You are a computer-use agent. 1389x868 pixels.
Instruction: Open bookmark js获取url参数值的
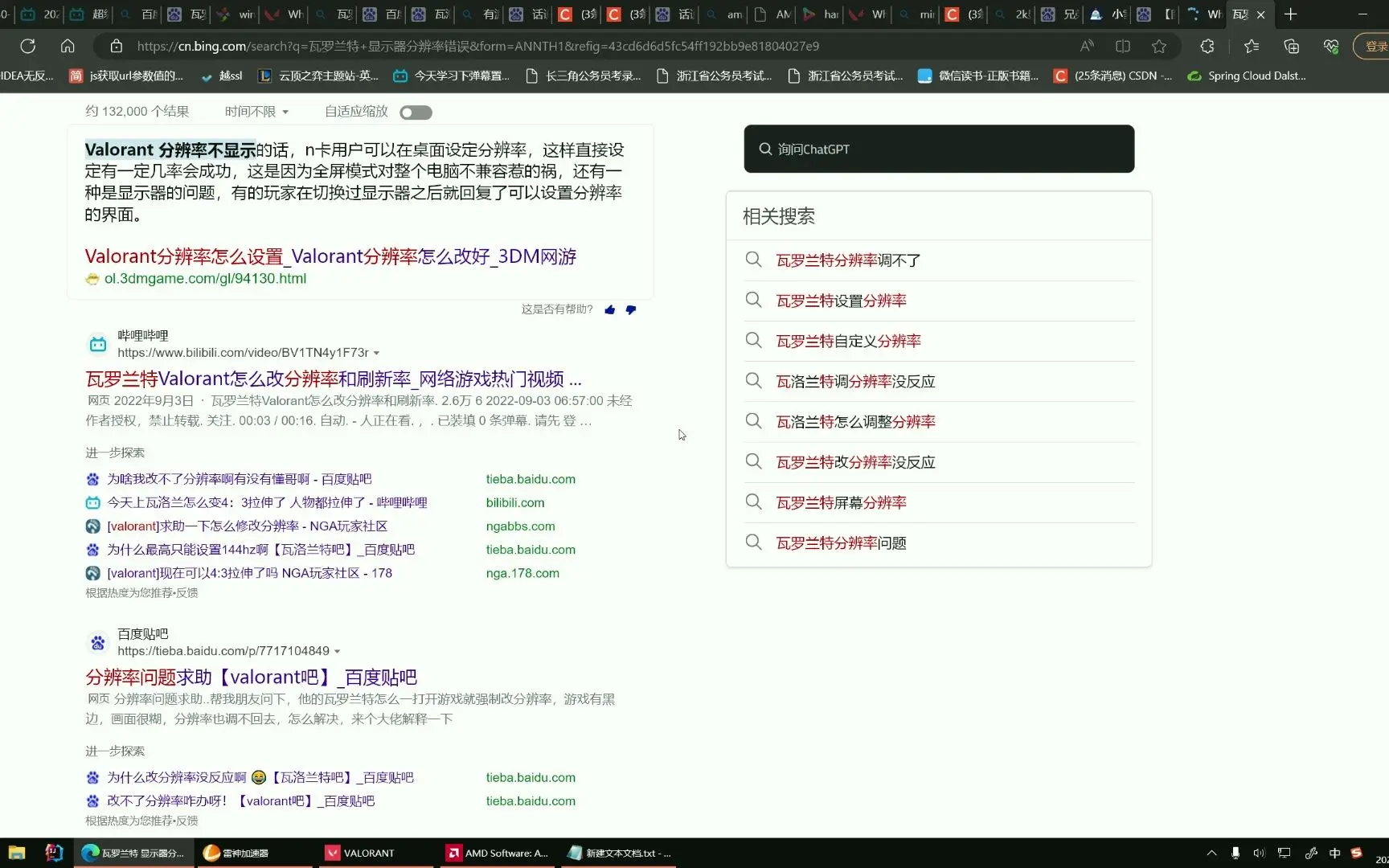point(126,76)
